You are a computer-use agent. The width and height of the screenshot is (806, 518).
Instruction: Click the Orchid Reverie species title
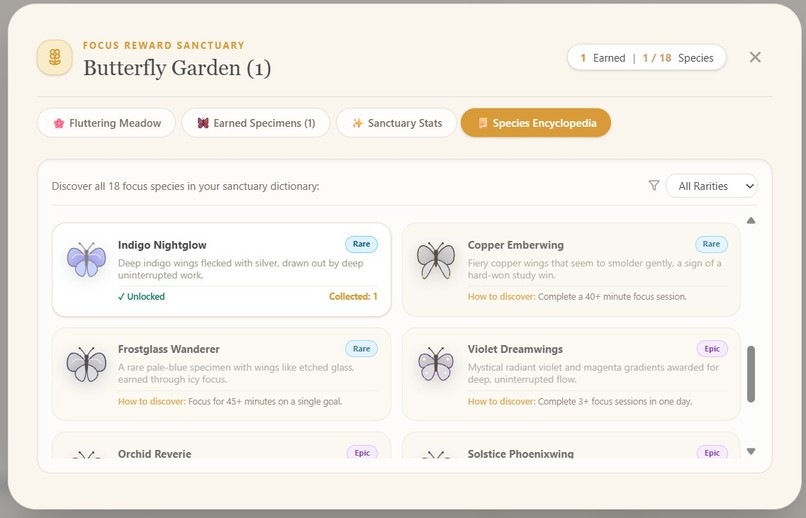pyautogui.click(x=154, y=453)
